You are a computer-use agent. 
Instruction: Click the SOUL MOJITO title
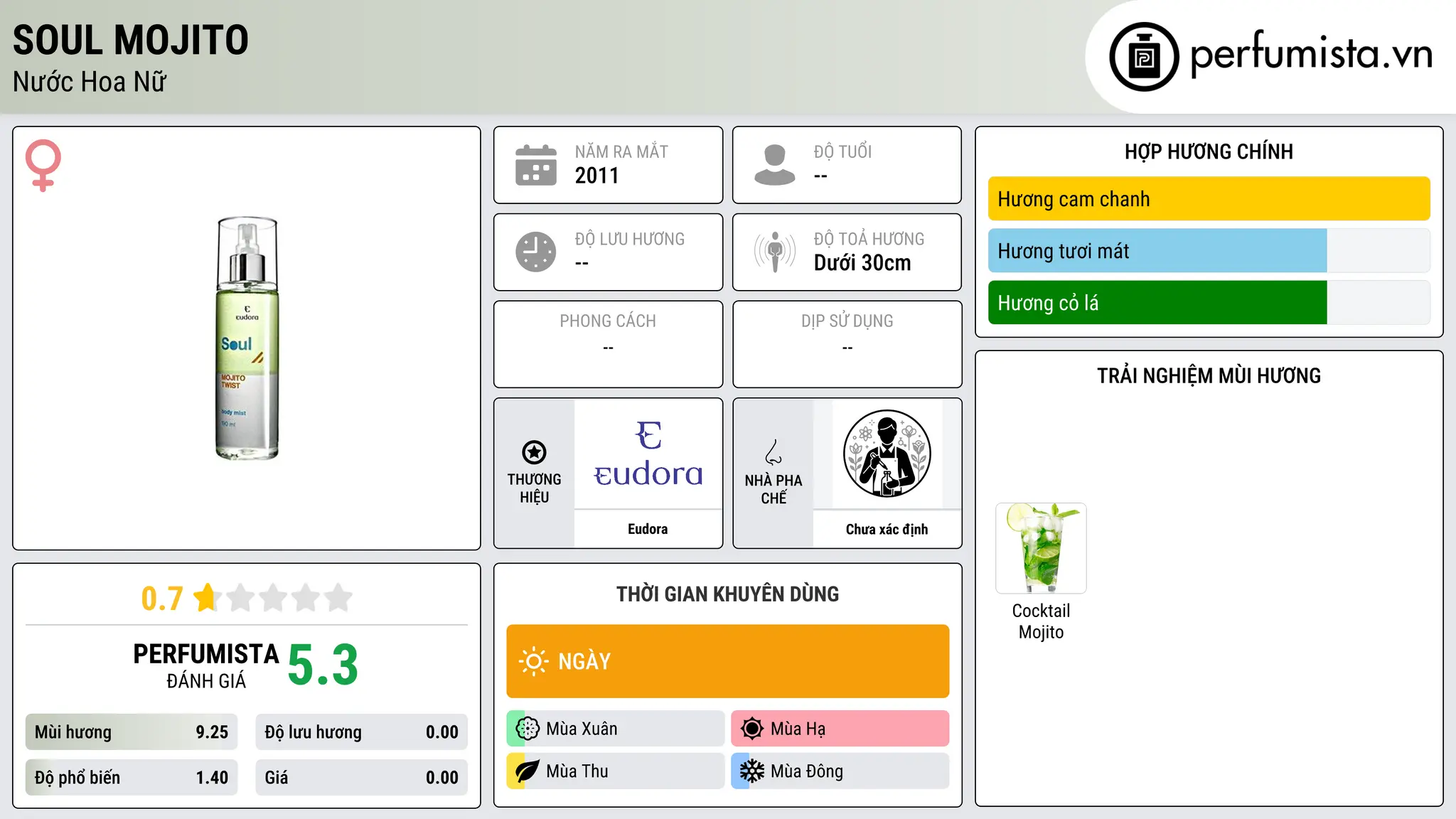pyautogui.click(x=131, y=40)
